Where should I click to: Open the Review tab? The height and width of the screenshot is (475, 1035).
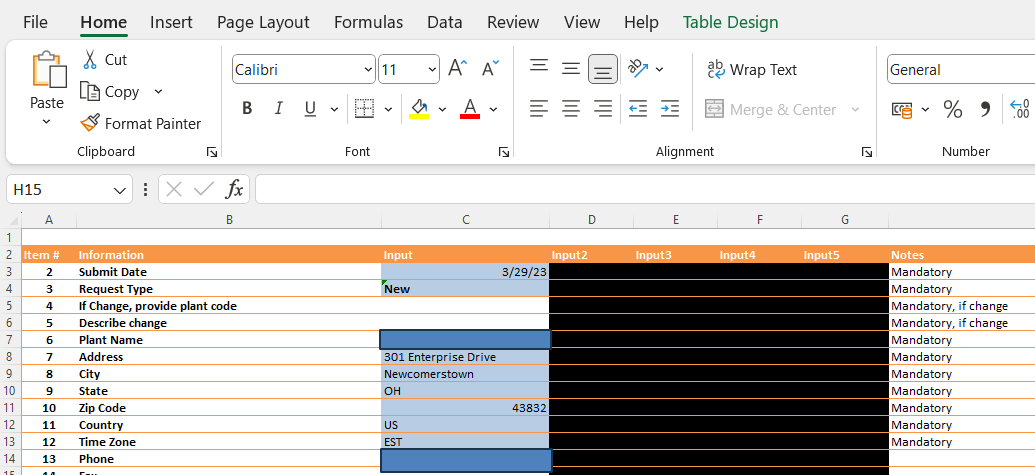click(x=513, y=22)
